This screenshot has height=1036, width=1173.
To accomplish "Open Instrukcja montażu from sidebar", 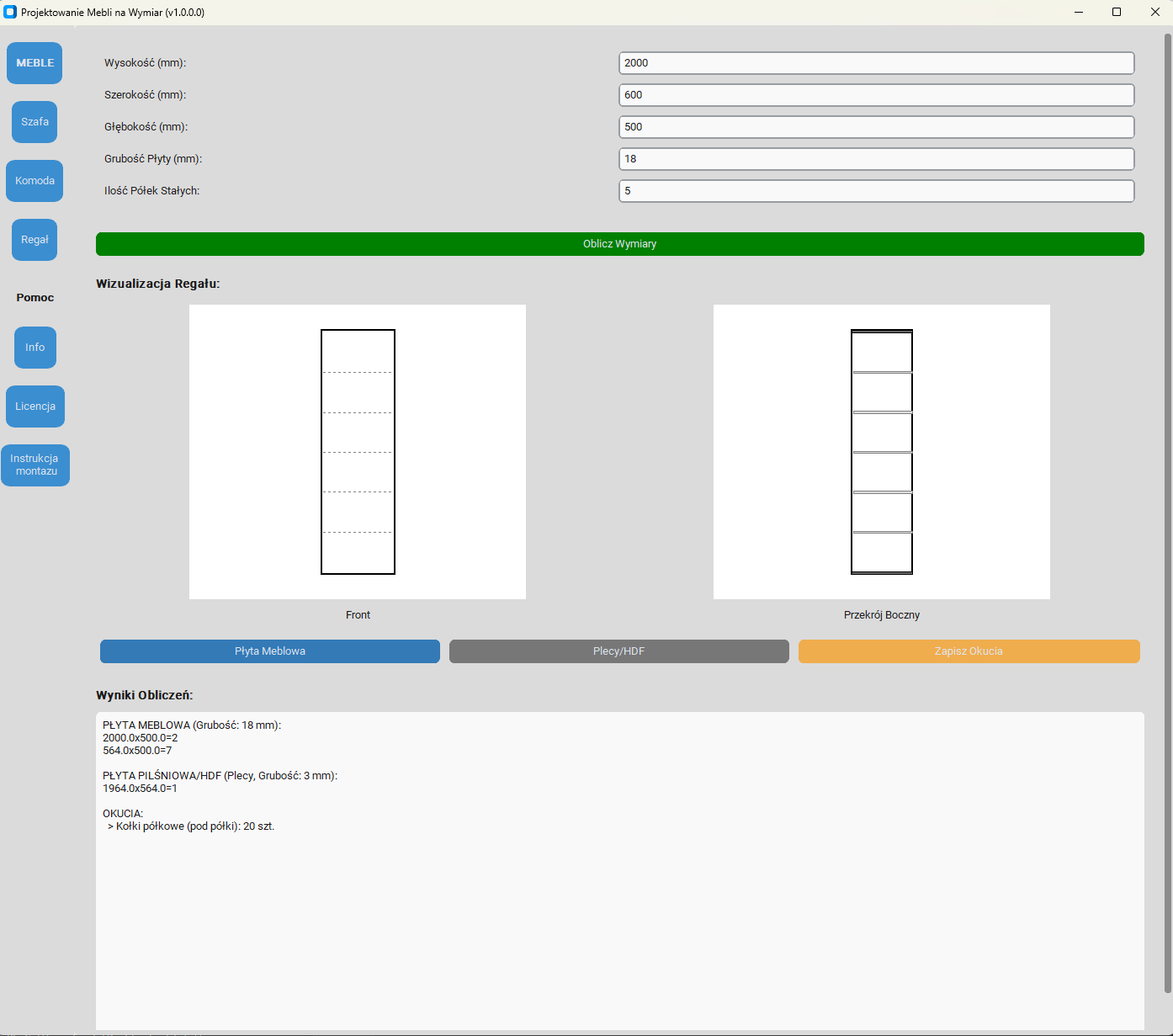I will point(34,465).
